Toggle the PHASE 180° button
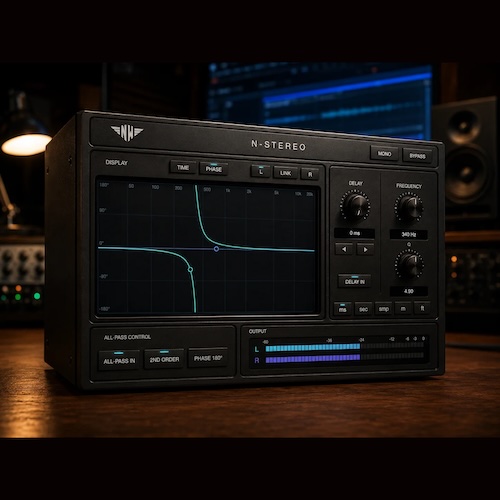 coord(208,358)
